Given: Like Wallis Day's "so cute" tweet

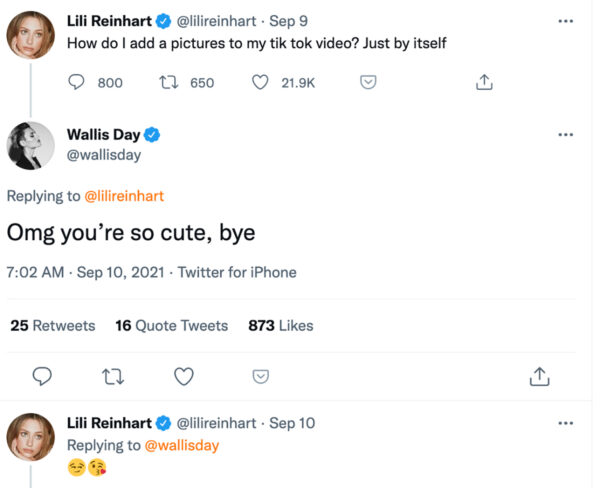Looking at the screenshot, I should pyautogui.click(x=184, y=376).
